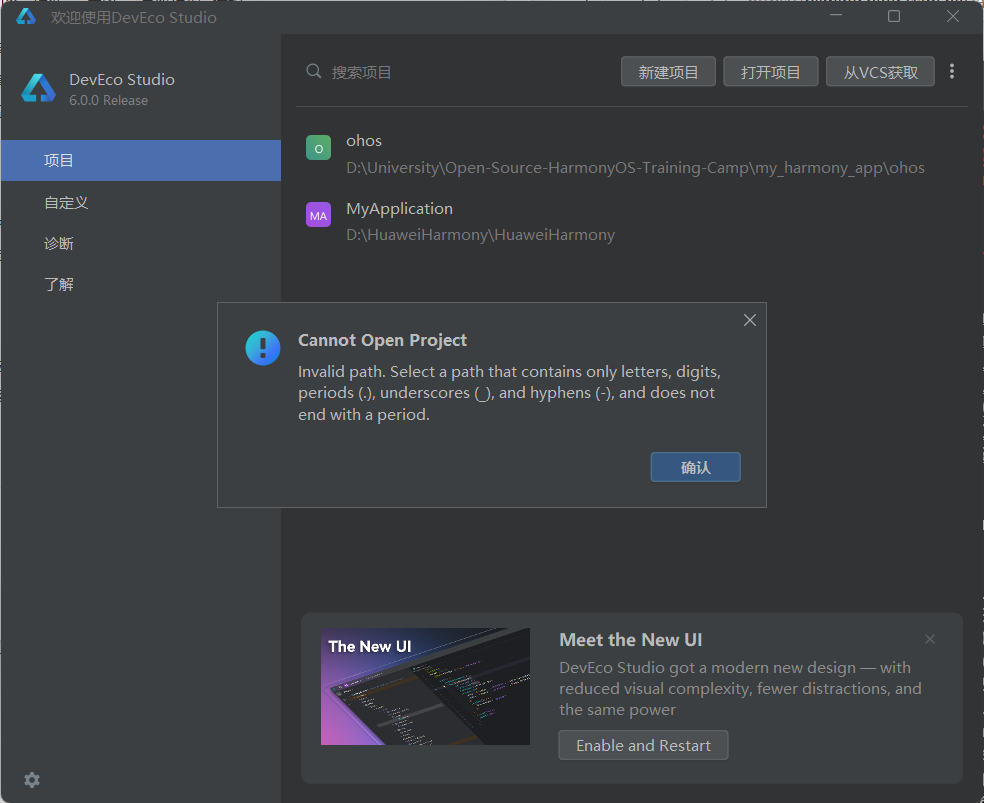
Task: Open settings via the gear icon
Action: point(32,780)
